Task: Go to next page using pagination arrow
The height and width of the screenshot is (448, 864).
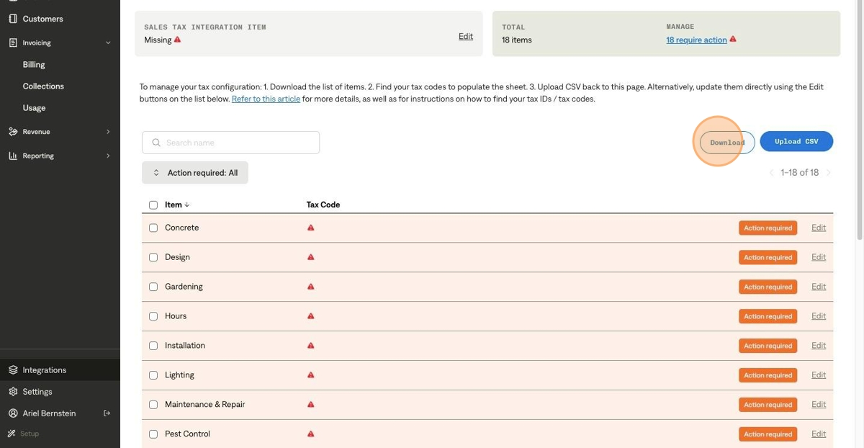Action: point(828,173)
